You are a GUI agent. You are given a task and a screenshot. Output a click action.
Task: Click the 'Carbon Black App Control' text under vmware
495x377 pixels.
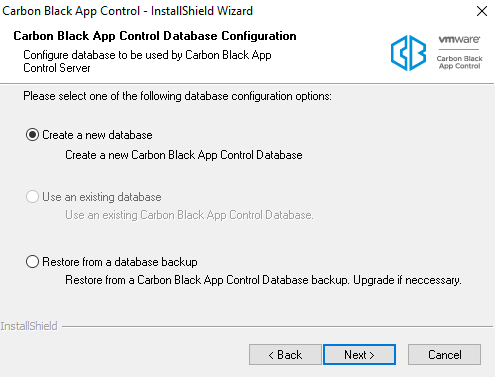point(459,62)
